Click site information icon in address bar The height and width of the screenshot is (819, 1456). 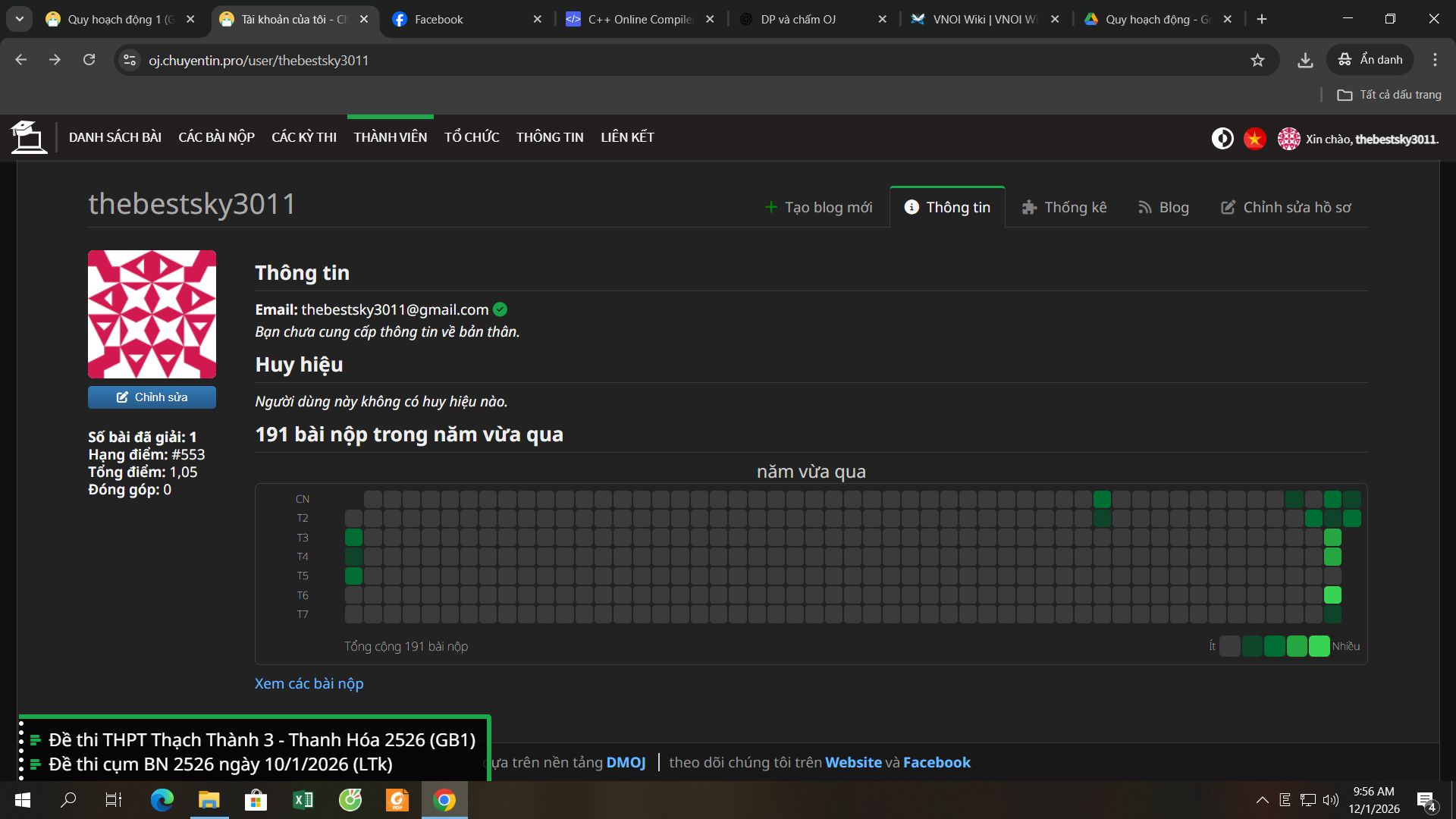point(130,60)
